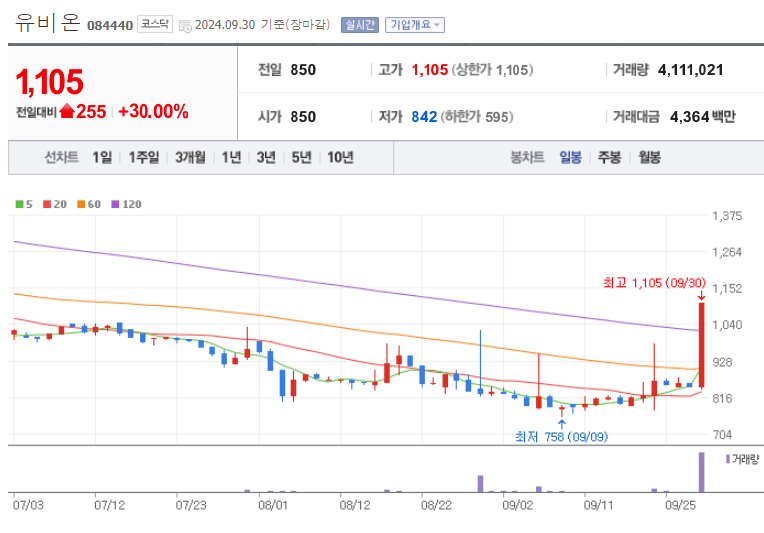Switch to the 월봉 candlestick chart

pos(649,157)
